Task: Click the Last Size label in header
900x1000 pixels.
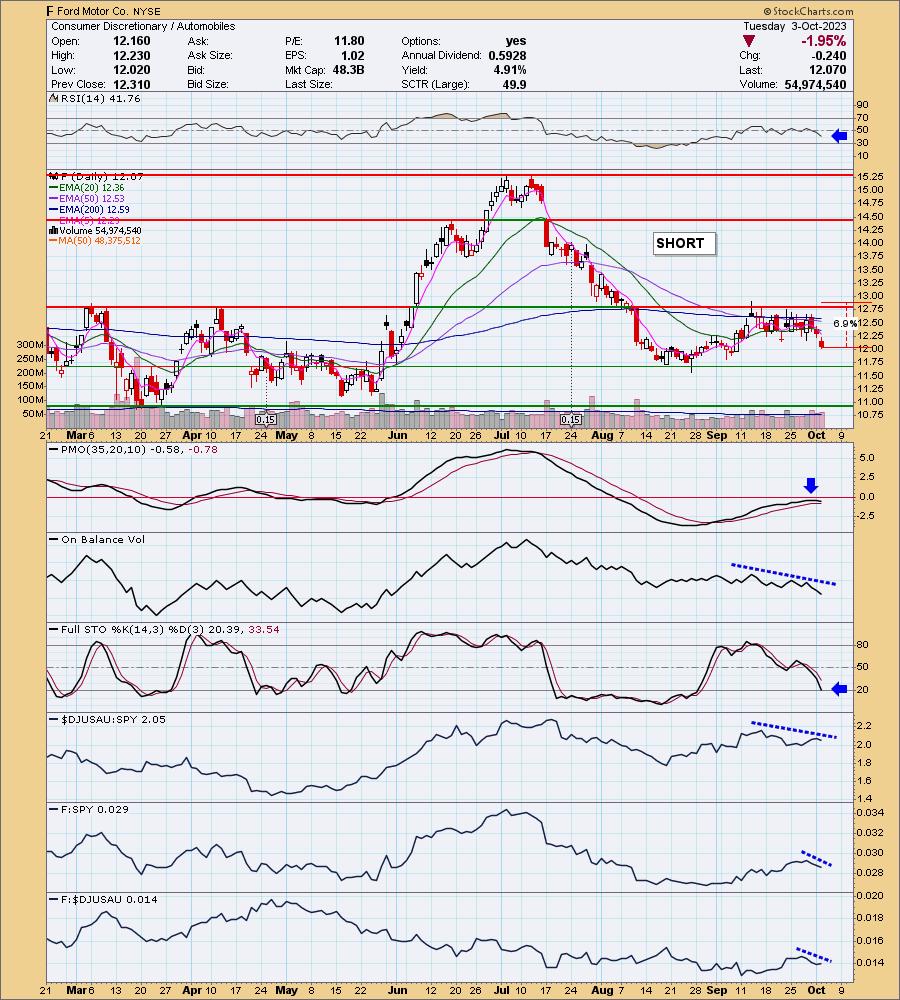Action: [309, 85]
